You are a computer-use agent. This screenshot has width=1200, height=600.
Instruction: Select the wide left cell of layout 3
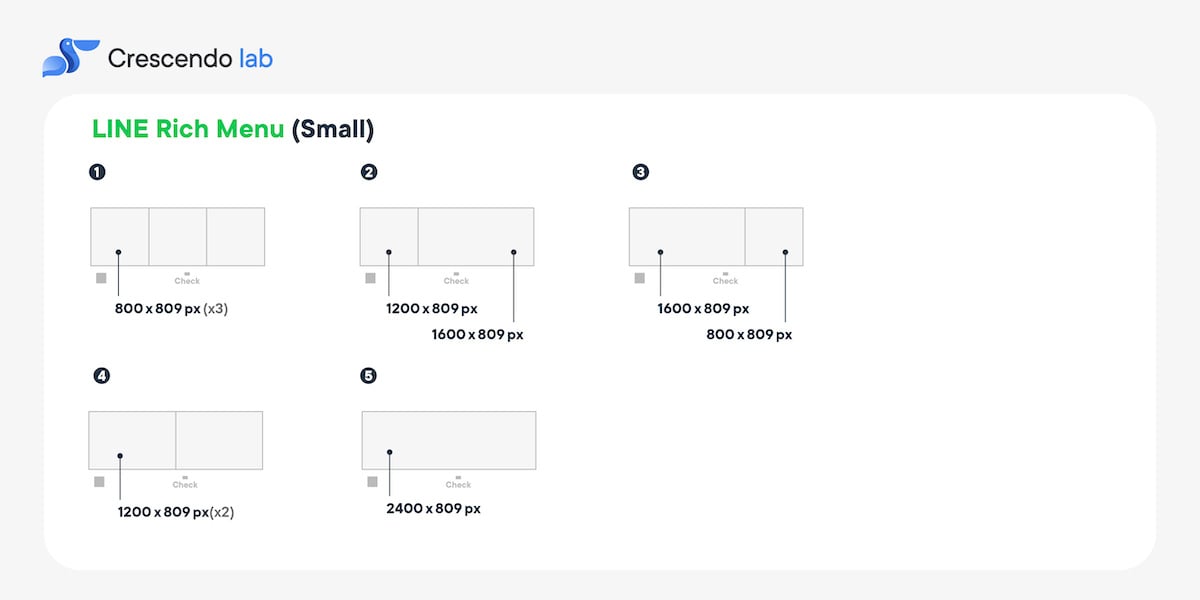(x=687, y=236)
